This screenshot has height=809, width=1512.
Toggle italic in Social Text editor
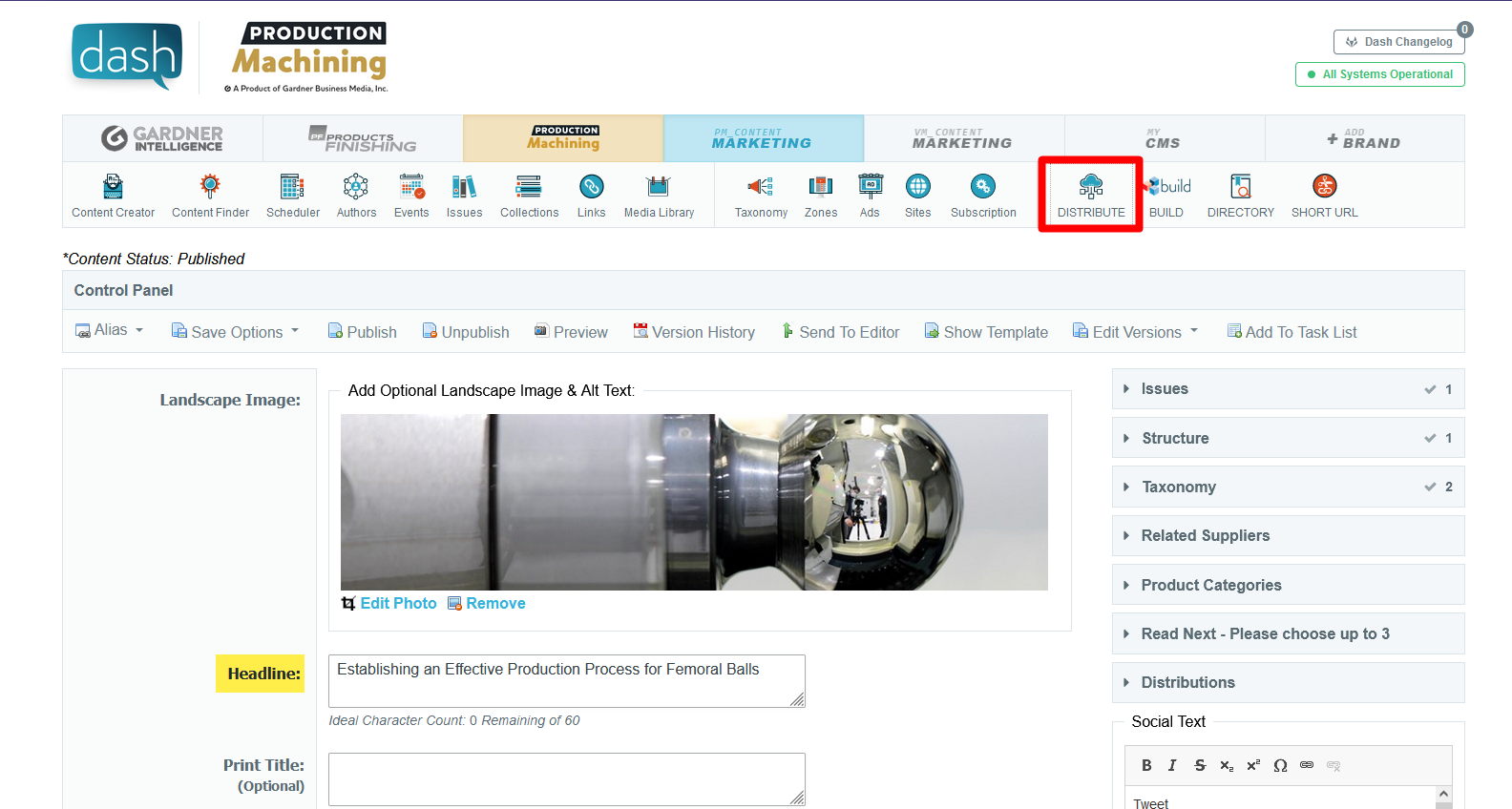pyautogui.click(x=1172, y=765)
